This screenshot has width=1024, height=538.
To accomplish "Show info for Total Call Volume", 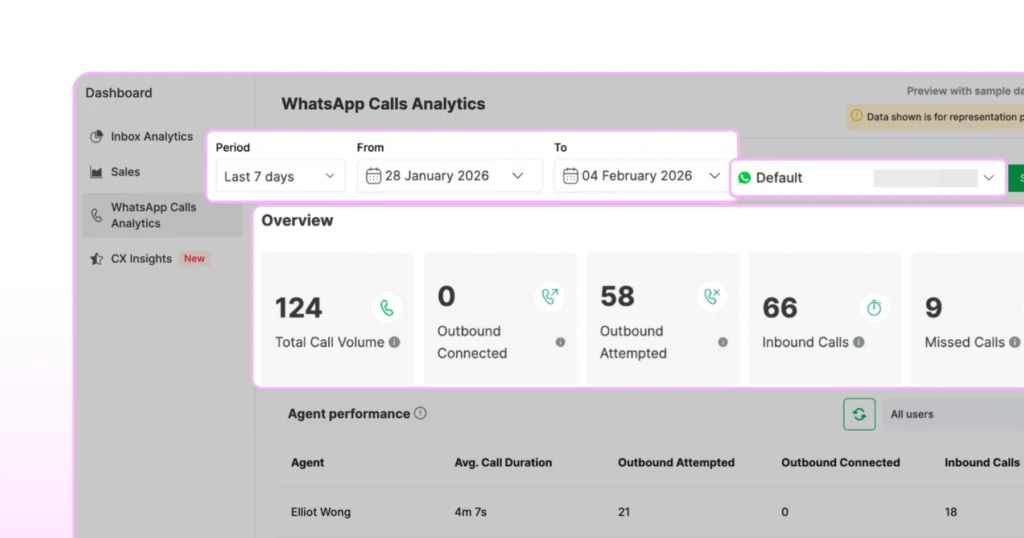I will tap(394, 342).
